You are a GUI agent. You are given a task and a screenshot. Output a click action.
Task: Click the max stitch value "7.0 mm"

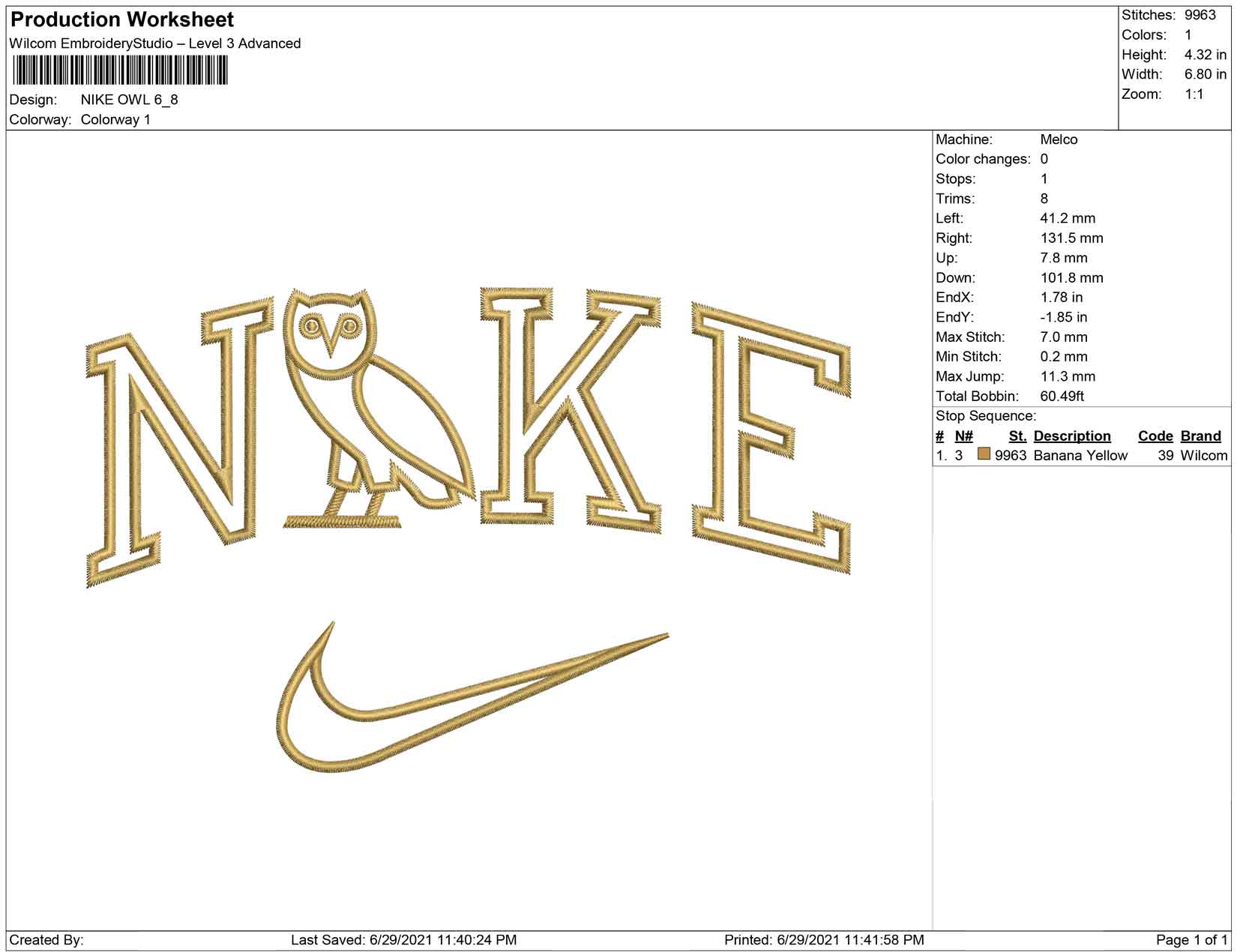pos(1064,337)
